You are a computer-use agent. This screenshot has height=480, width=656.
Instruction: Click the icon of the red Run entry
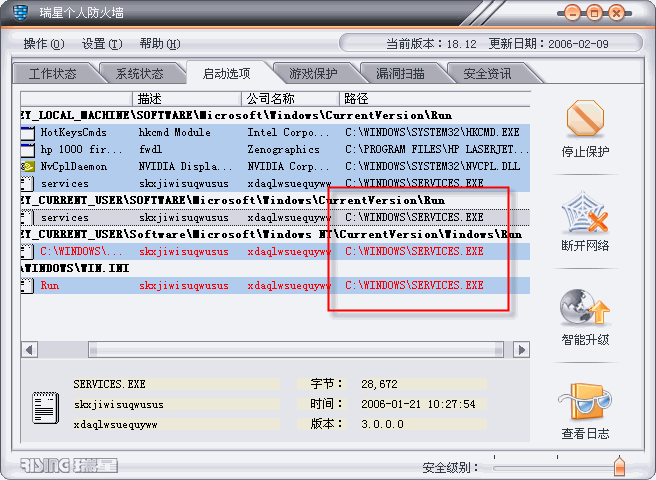point(27,285)
